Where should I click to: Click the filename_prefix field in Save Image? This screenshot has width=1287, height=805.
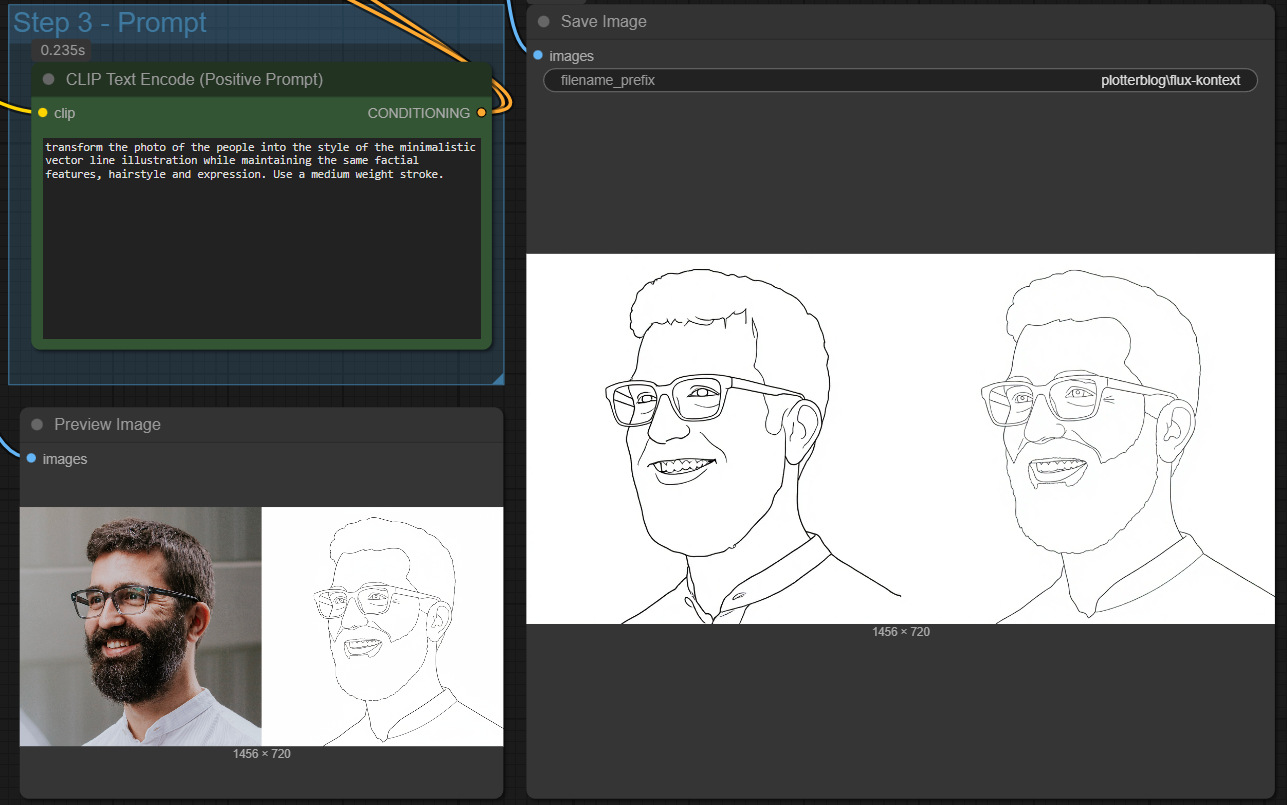[x=900, y=80]
